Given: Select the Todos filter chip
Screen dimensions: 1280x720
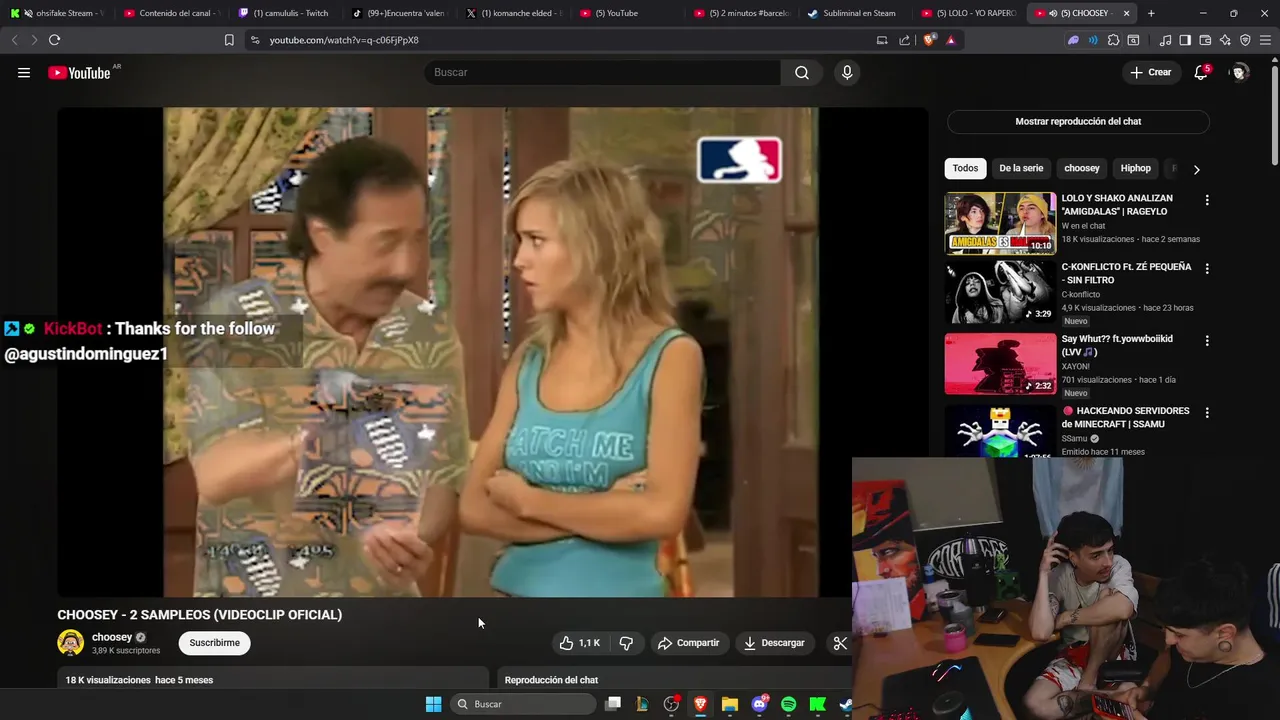Looking at the screenshot, I should pos(965,168).
